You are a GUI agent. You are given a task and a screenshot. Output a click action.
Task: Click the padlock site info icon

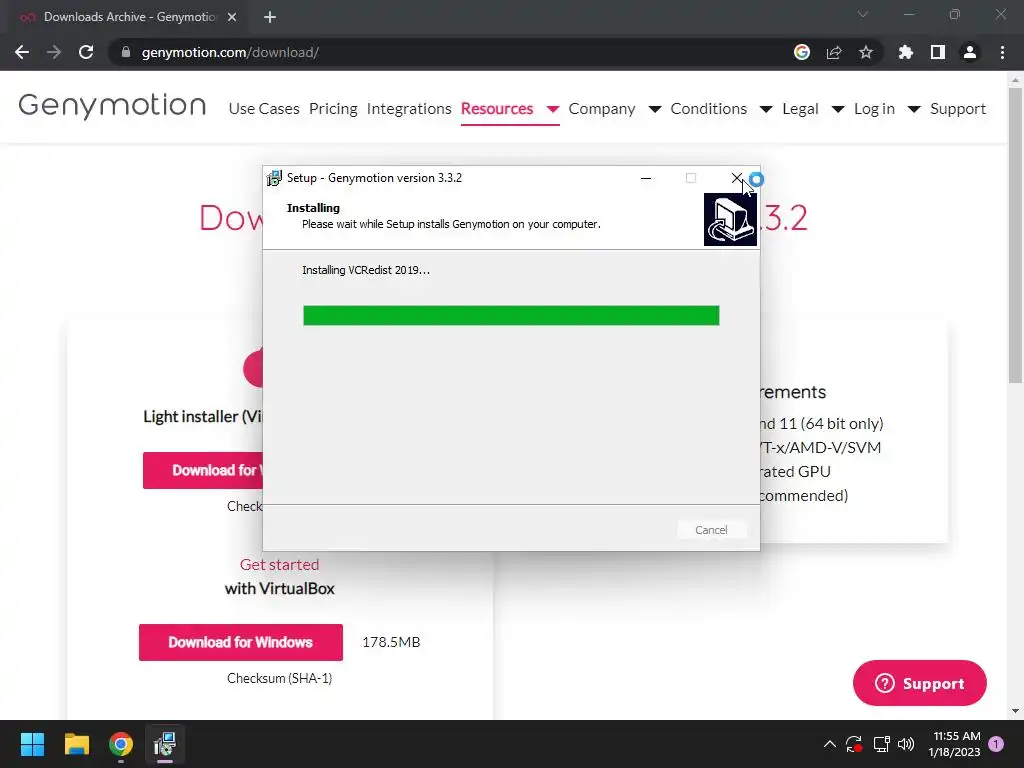pyautogui.click(x=126, y=52)
